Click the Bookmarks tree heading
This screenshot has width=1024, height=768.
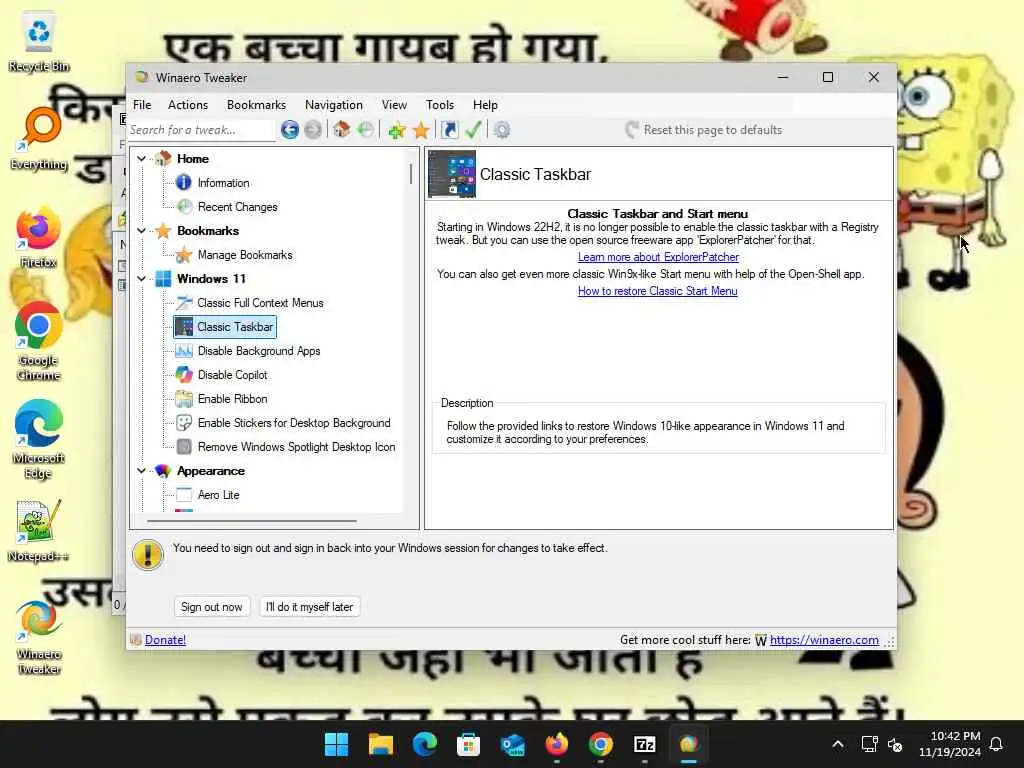click(208, 231)
